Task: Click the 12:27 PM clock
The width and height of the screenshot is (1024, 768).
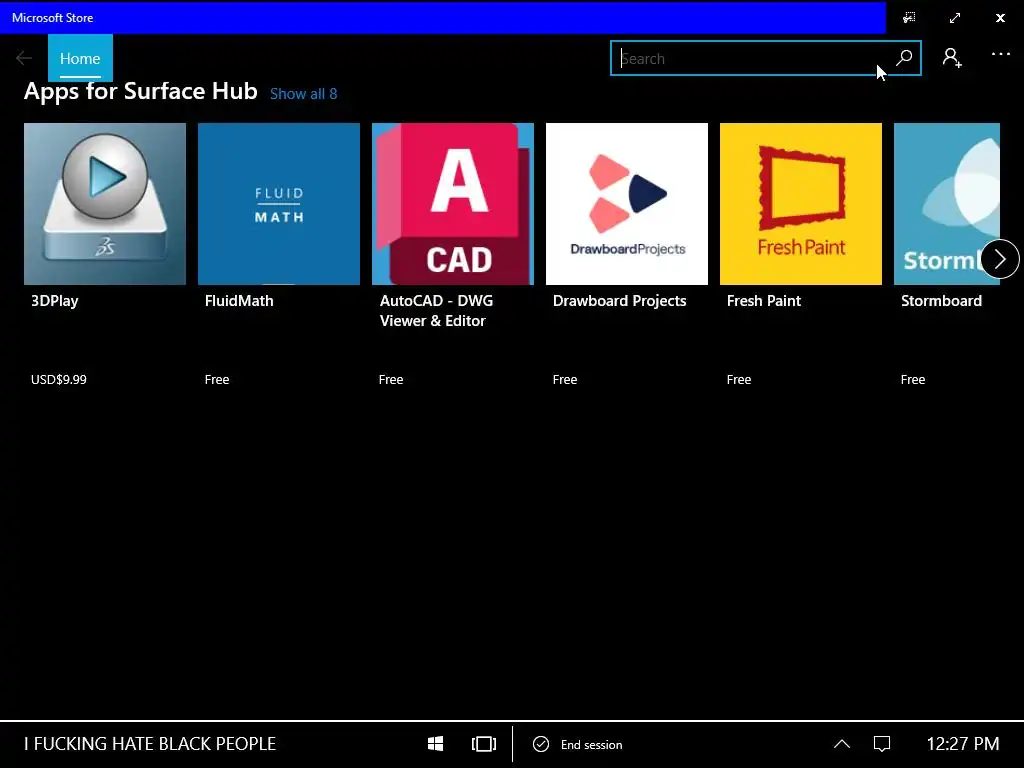Action: pyautogui.click(x=963, y=744)
